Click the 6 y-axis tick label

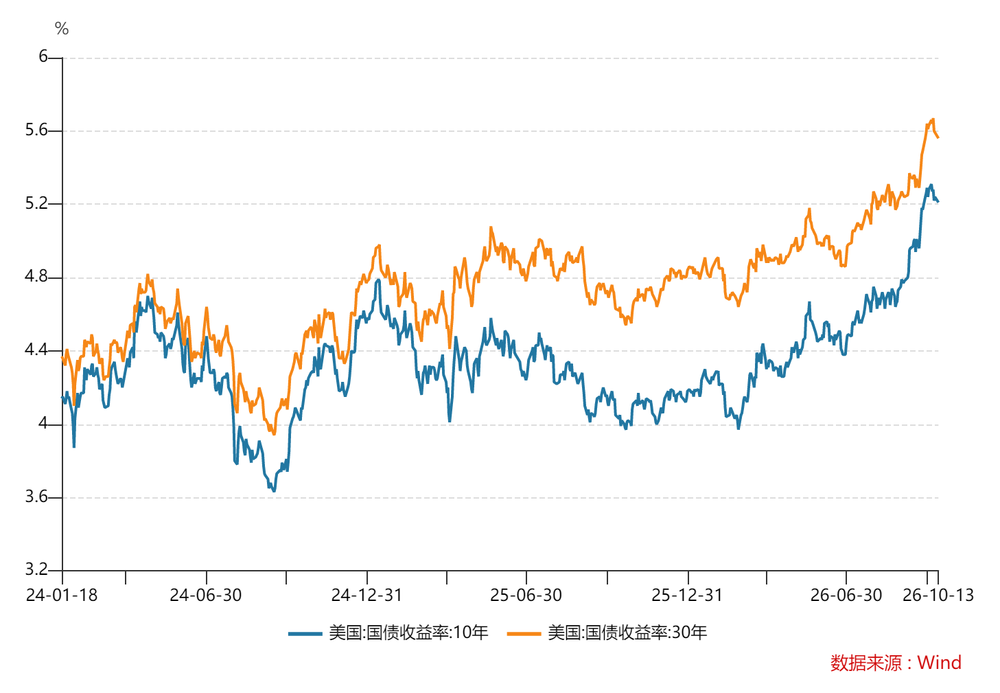tap(43, 57)
